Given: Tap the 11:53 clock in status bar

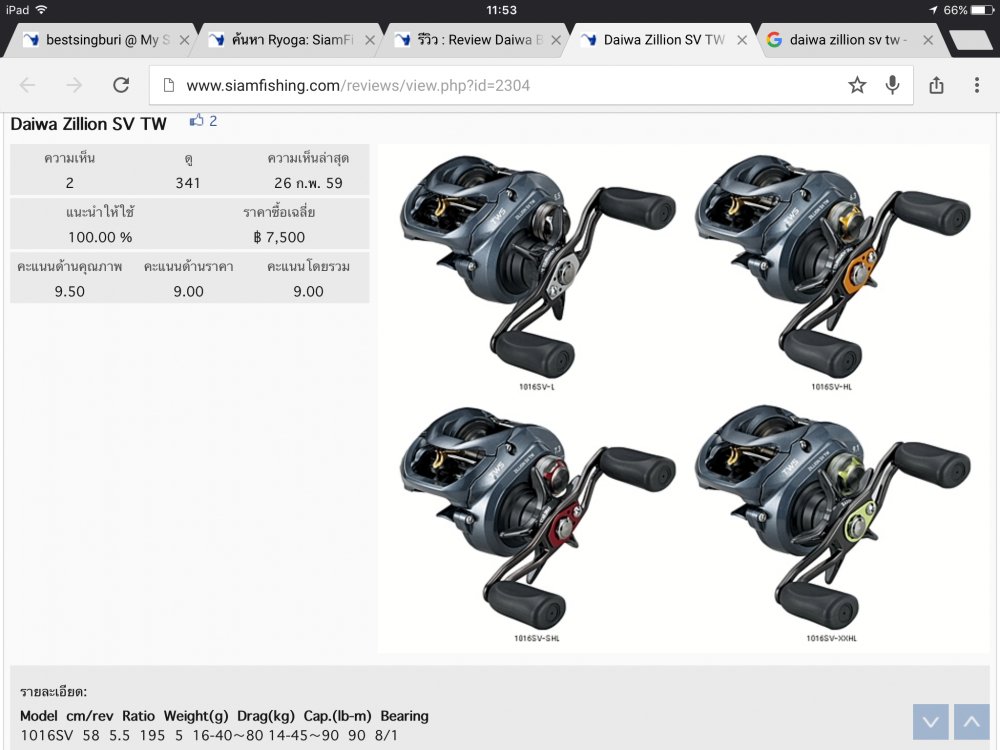Looking at the screenshot, I should 501,10.
